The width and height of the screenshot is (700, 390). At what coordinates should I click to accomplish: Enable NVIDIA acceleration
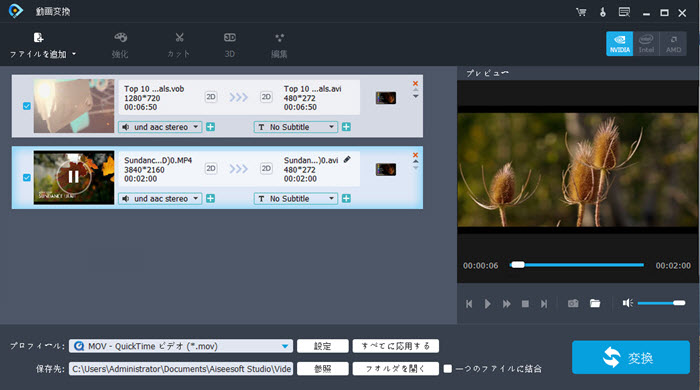point(619,43)
